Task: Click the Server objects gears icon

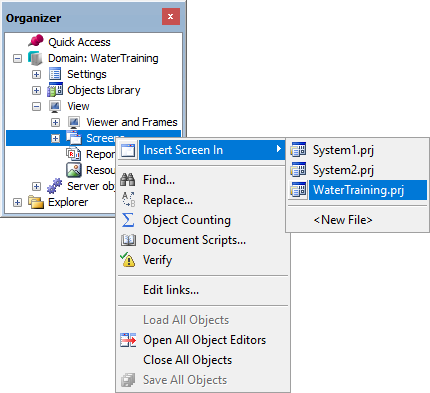Action: [55, 186]
